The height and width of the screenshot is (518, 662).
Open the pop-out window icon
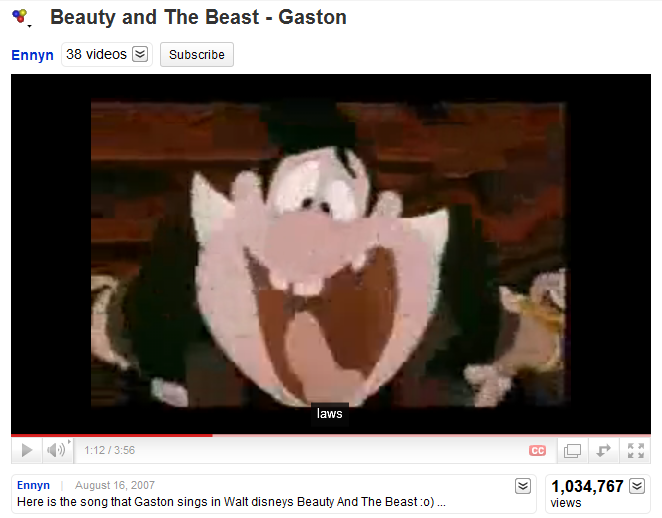[572, 450]
